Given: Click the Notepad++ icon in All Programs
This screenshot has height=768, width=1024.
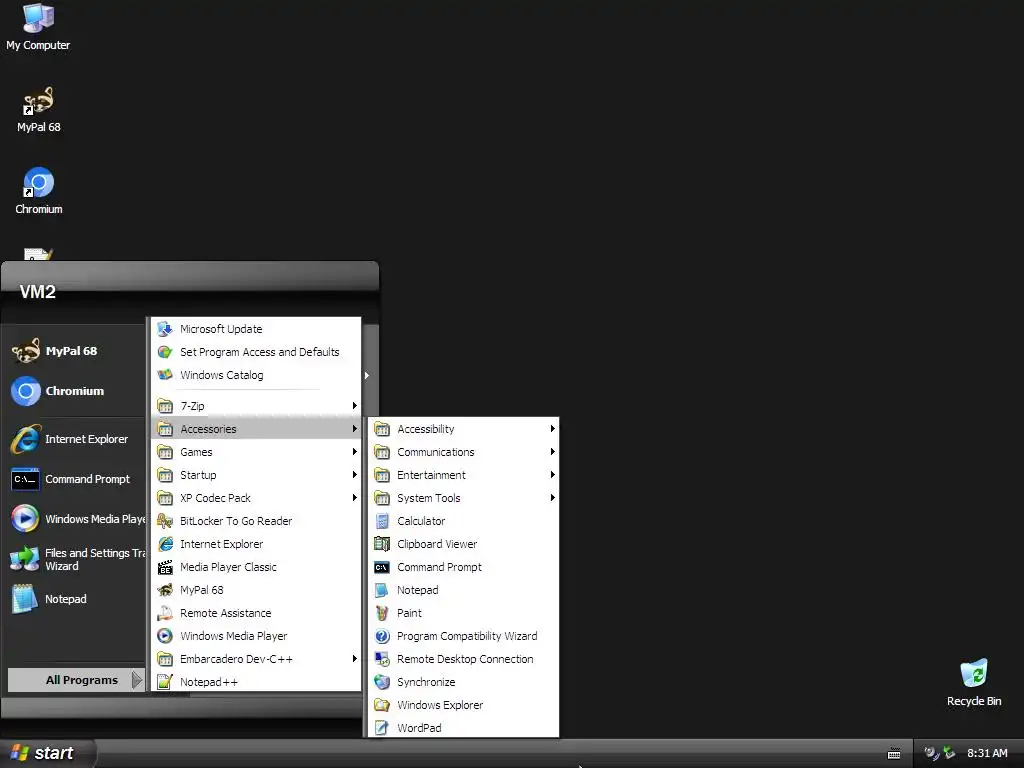Looking at the screenshot, I should click(x=165, y=682).
